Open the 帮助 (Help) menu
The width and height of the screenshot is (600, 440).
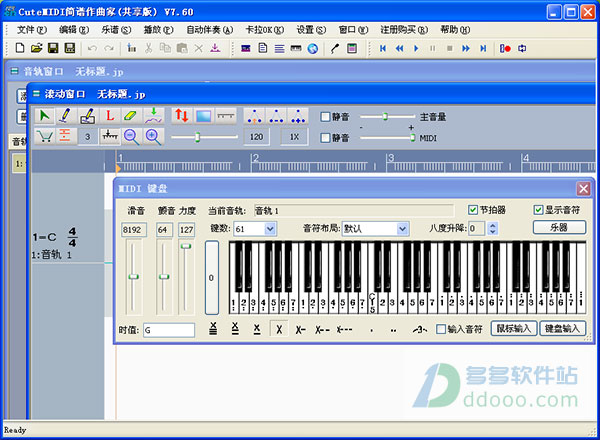[x=455, y=29]
